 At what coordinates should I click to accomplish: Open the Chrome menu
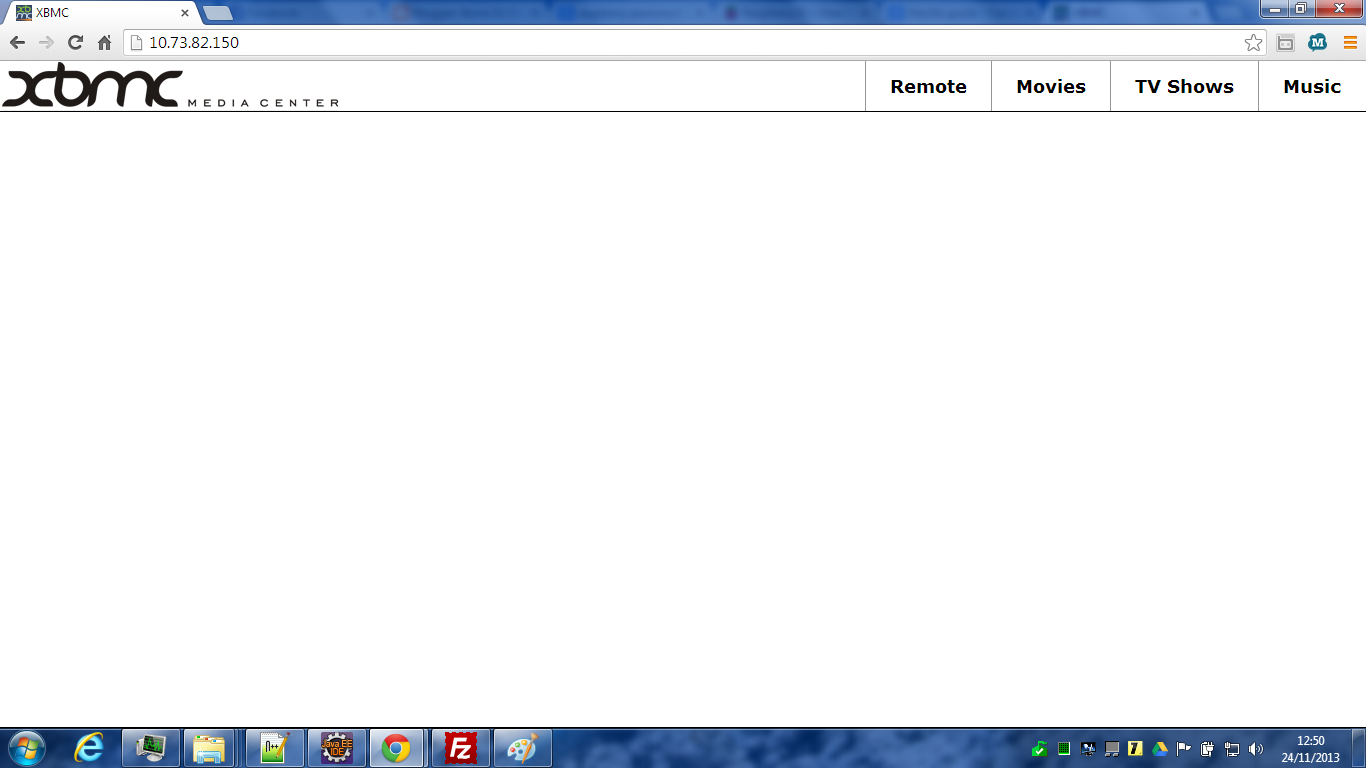[x=1350, y=42]
